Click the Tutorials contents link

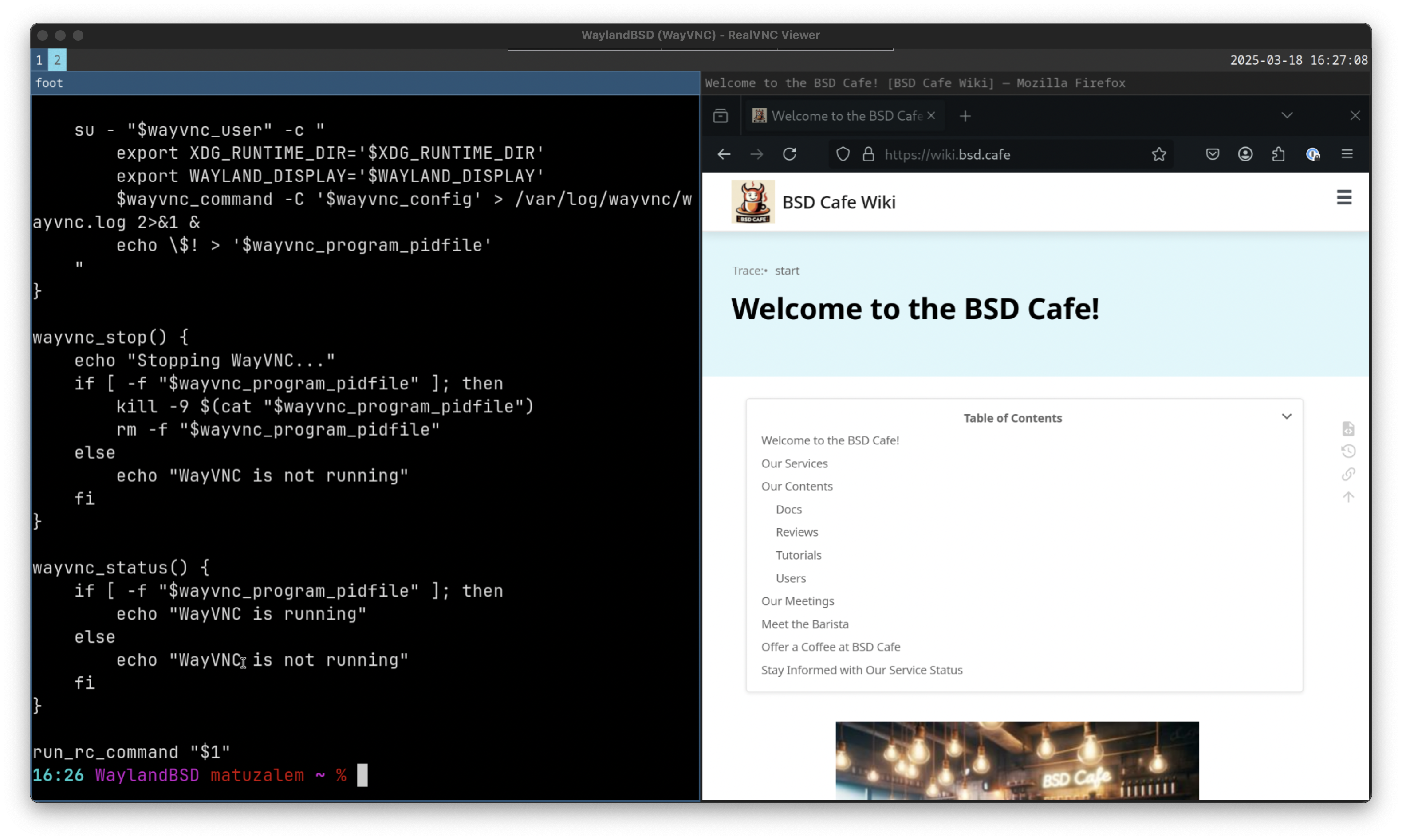point(798,555)
